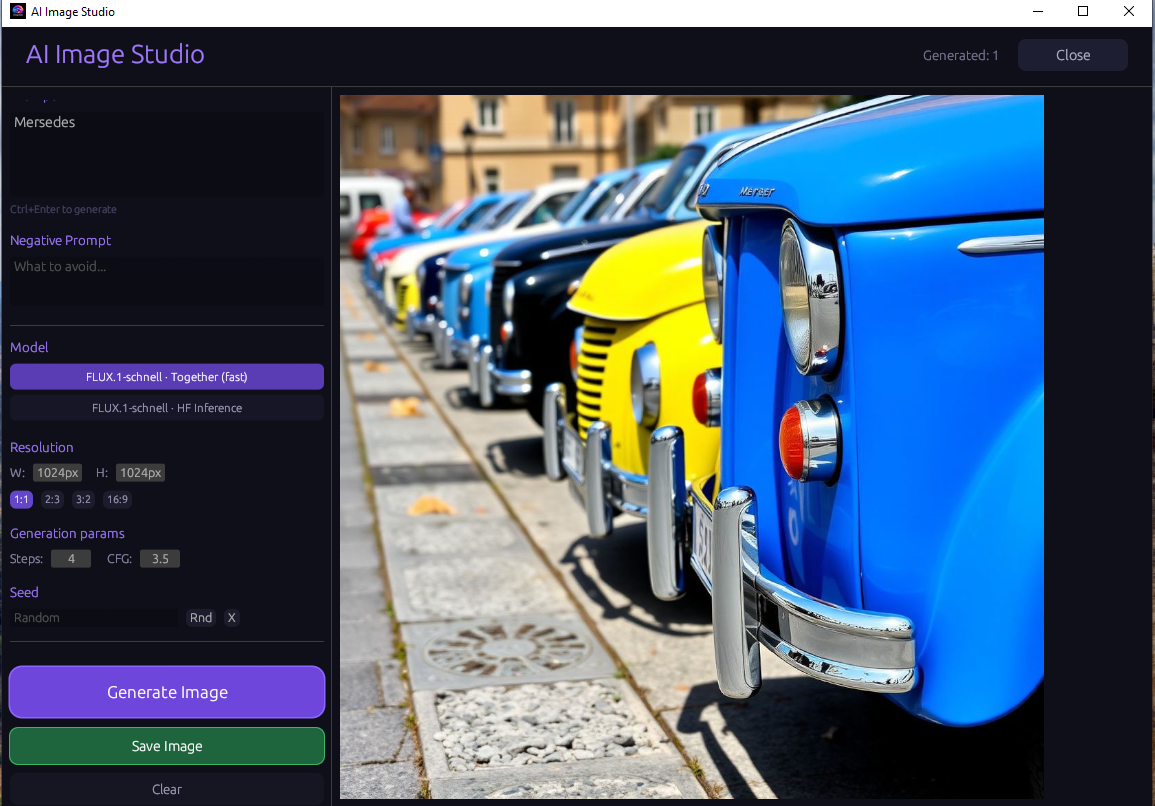Click the Close button in the header
This screenshot has width=1155, height=806.
click(1072, 55)
